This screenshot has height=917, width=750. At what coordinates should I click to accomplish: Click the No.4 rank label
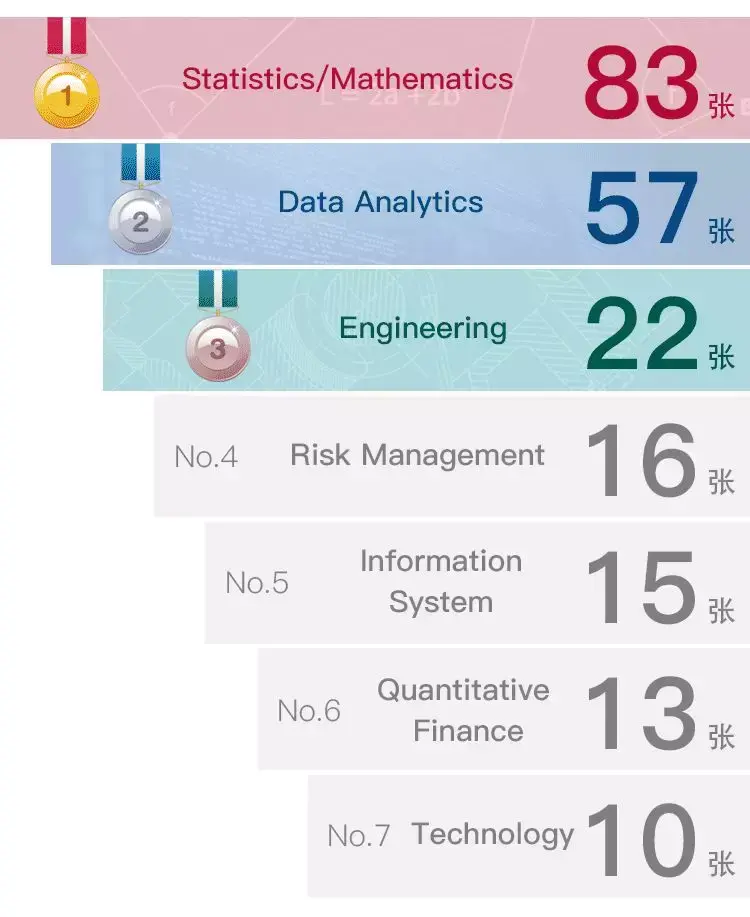pos(206,457)
